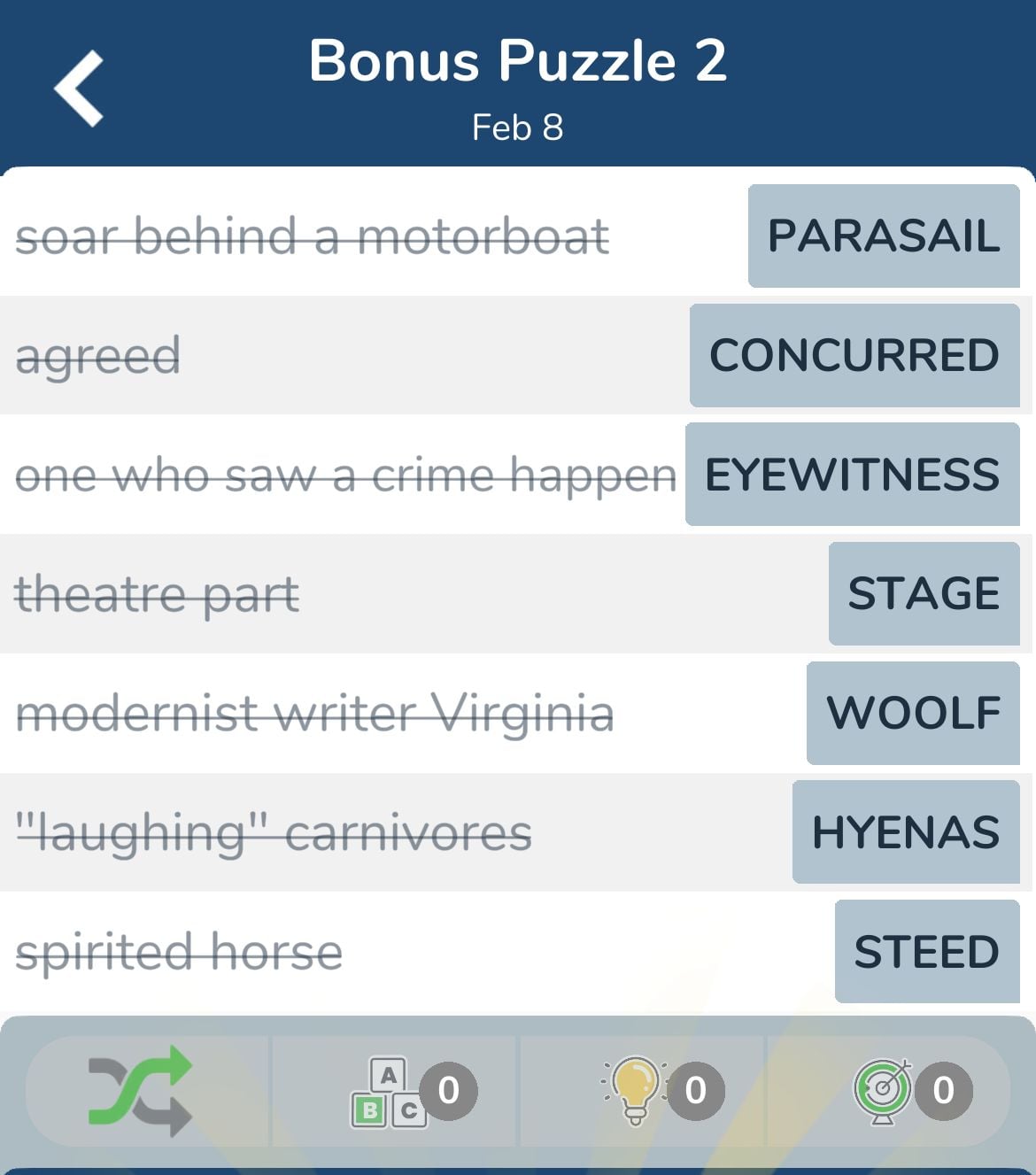Viewport: 1036px width, 1175px height.
Task: Tap the clue 'one who saw a crime happen'
Action: point(346,476)
